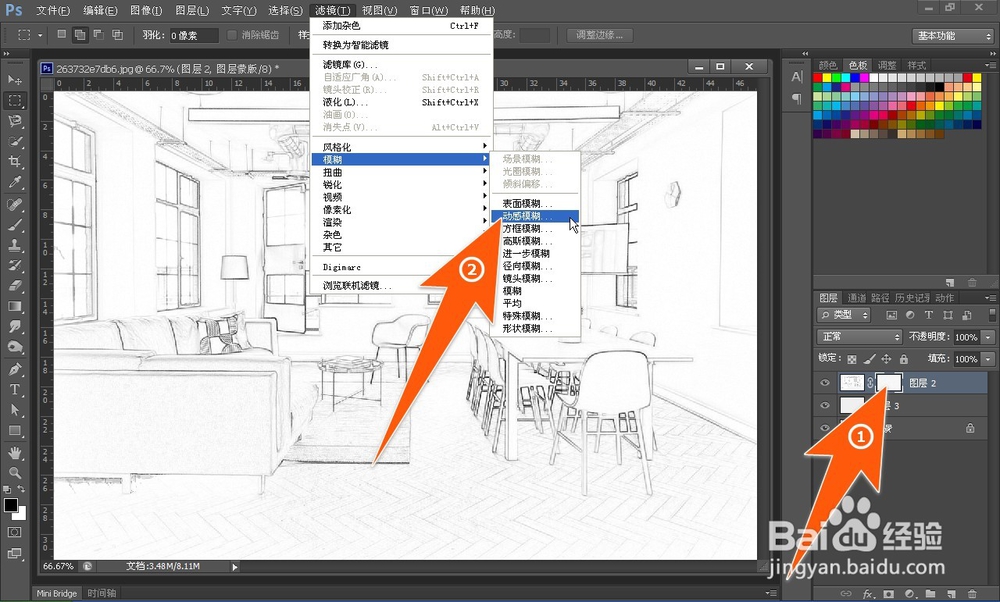Click Add to selection option icon
The height and width of the screenshot is (602, 1000).
[80, 34]
